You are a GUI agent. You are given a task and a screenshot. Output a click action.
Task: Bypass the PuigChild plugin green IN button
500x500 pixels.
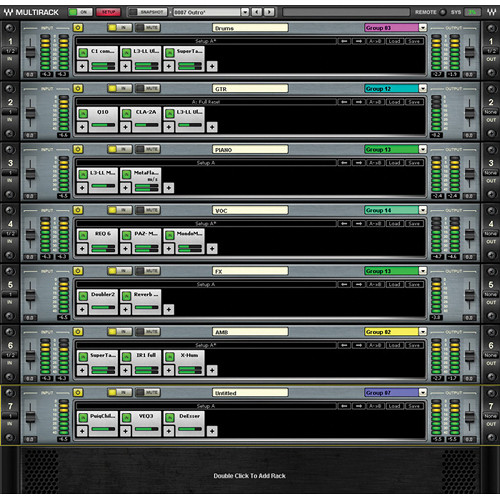83,418
